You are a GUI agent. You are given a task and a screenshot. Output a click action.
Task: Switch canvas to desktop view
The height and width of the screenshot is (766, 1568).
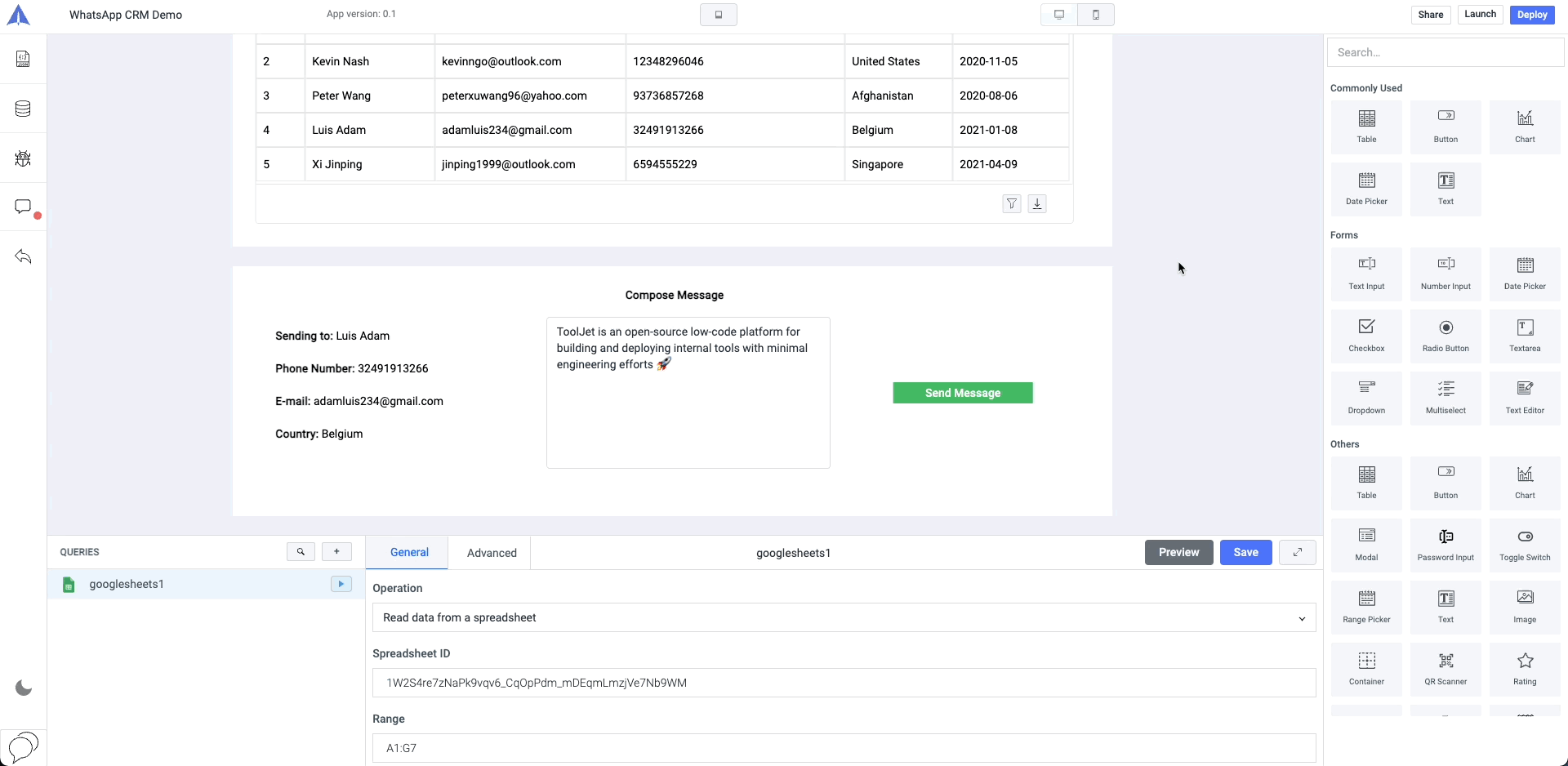click(1058, 14)
